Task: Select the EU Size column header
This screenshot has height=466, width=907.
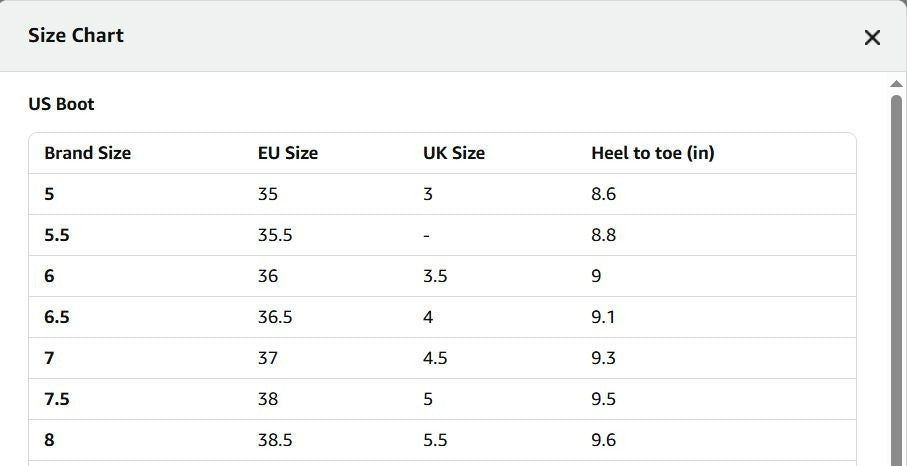Action: [287, 153]
